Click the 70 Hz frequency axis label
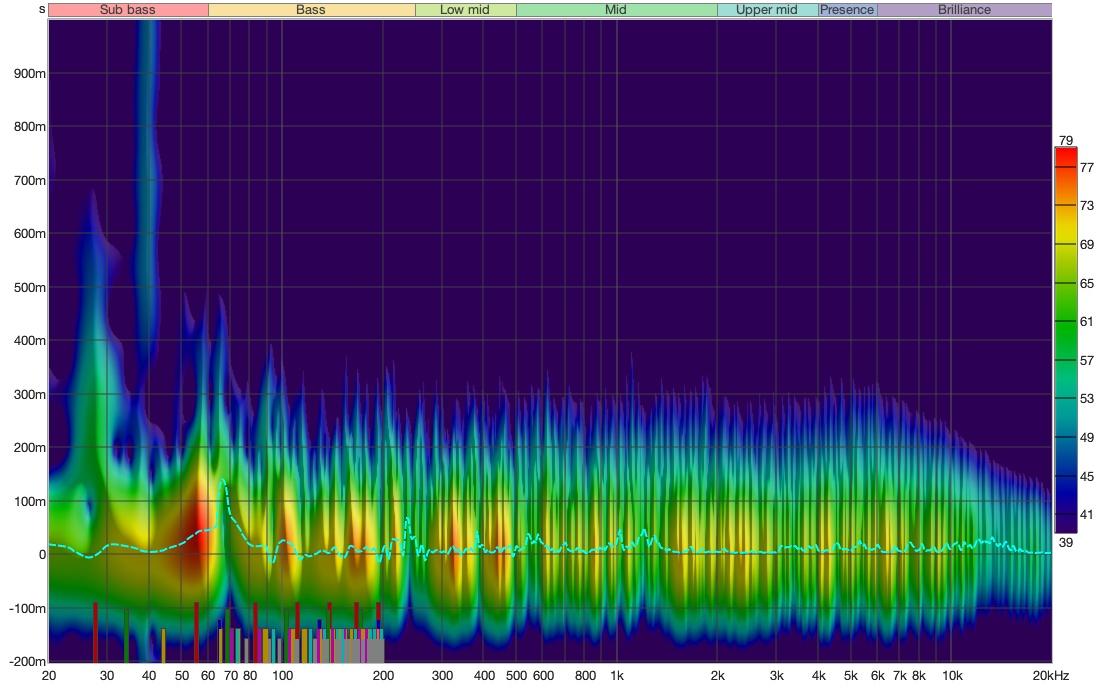This screenshot has height=689, width=1118. (x=231, y=675)
